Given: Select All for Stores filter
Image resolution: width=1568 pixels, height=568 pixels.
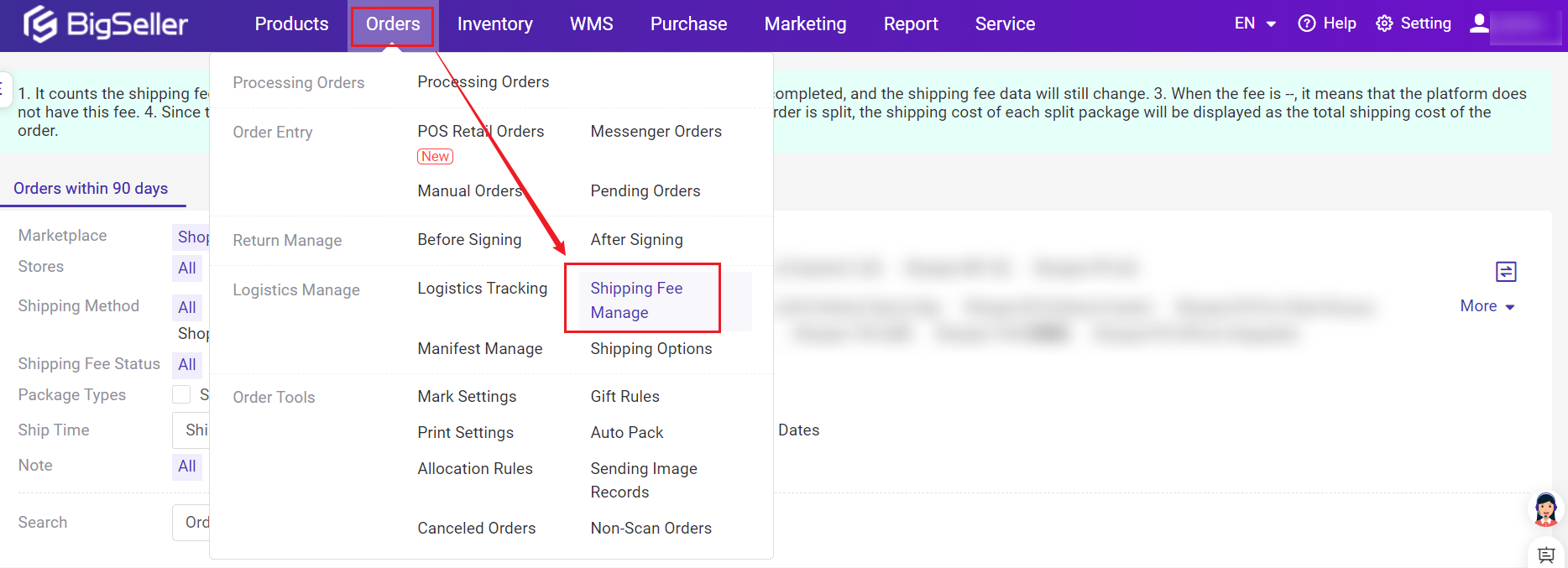Looking at the screenshot, I should 187,268.
